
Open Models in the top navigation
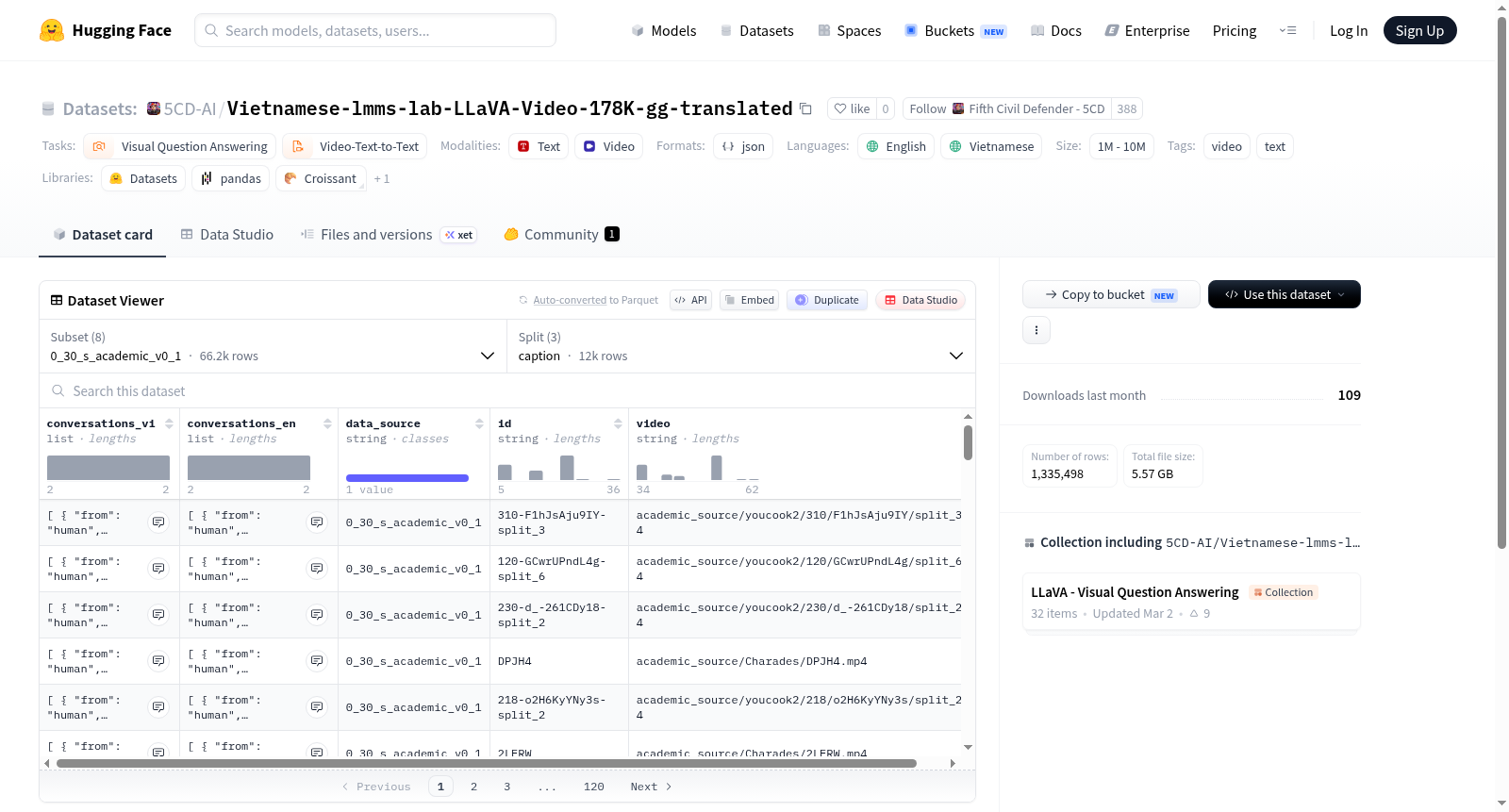[664, 31]
